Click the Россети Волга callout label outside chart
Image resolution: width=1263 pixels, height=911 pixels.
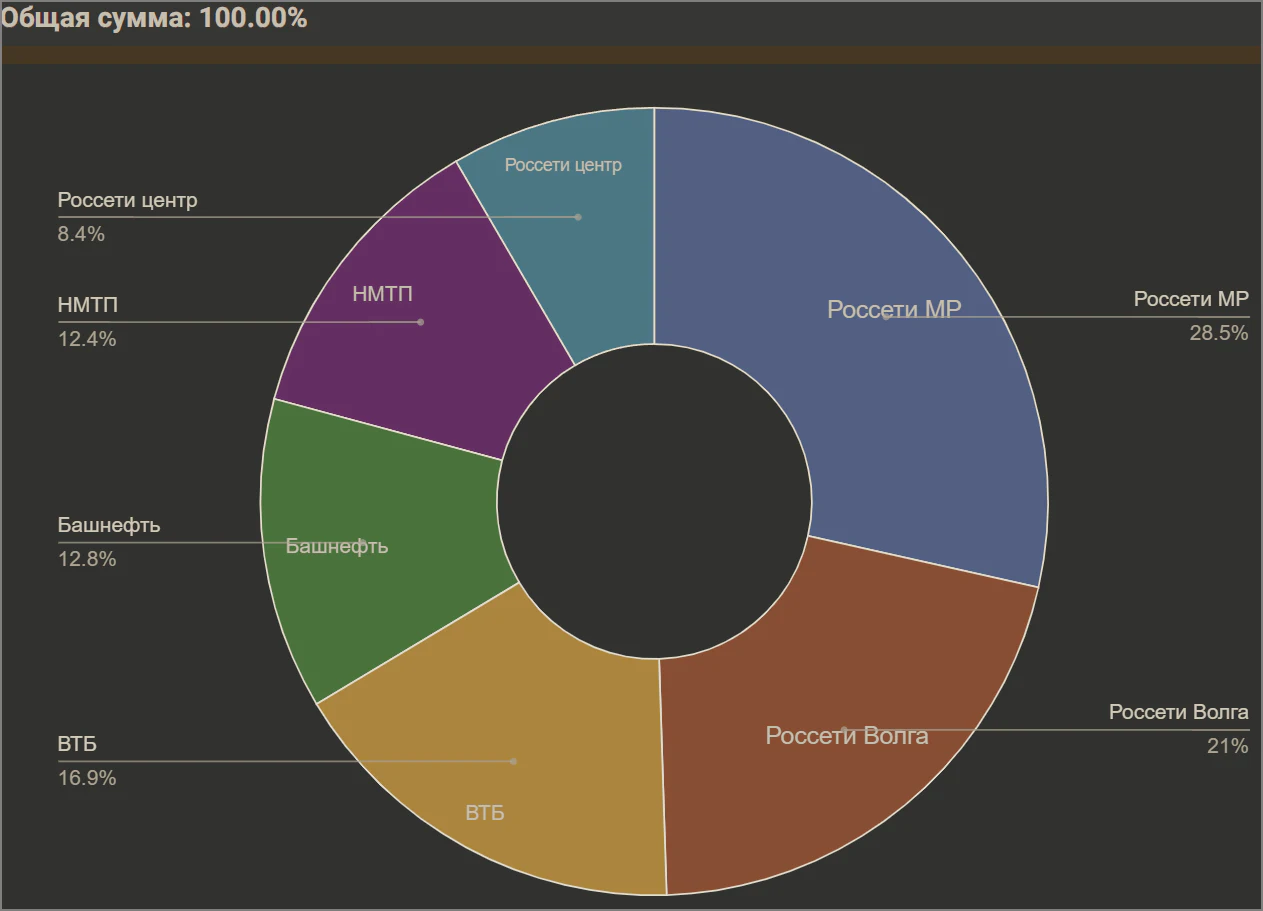click(1178, 712)
